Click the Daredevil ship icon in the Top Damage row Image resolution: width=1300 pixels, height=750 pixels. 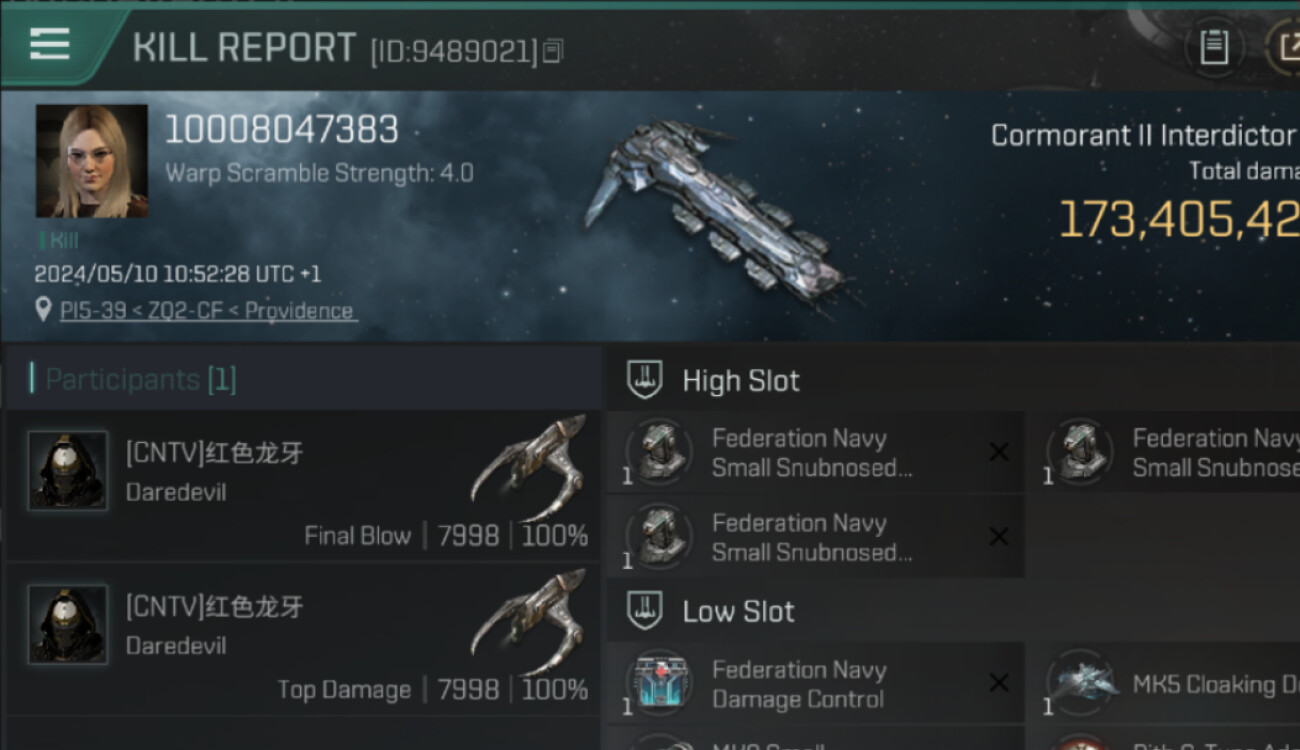530,621
